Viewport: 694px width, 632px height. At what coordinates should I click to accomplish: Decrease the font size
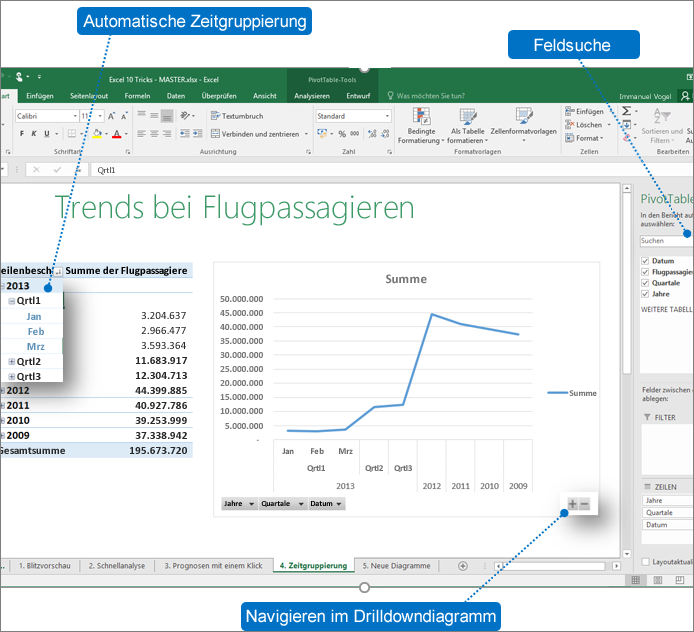[x=124, y=116]
